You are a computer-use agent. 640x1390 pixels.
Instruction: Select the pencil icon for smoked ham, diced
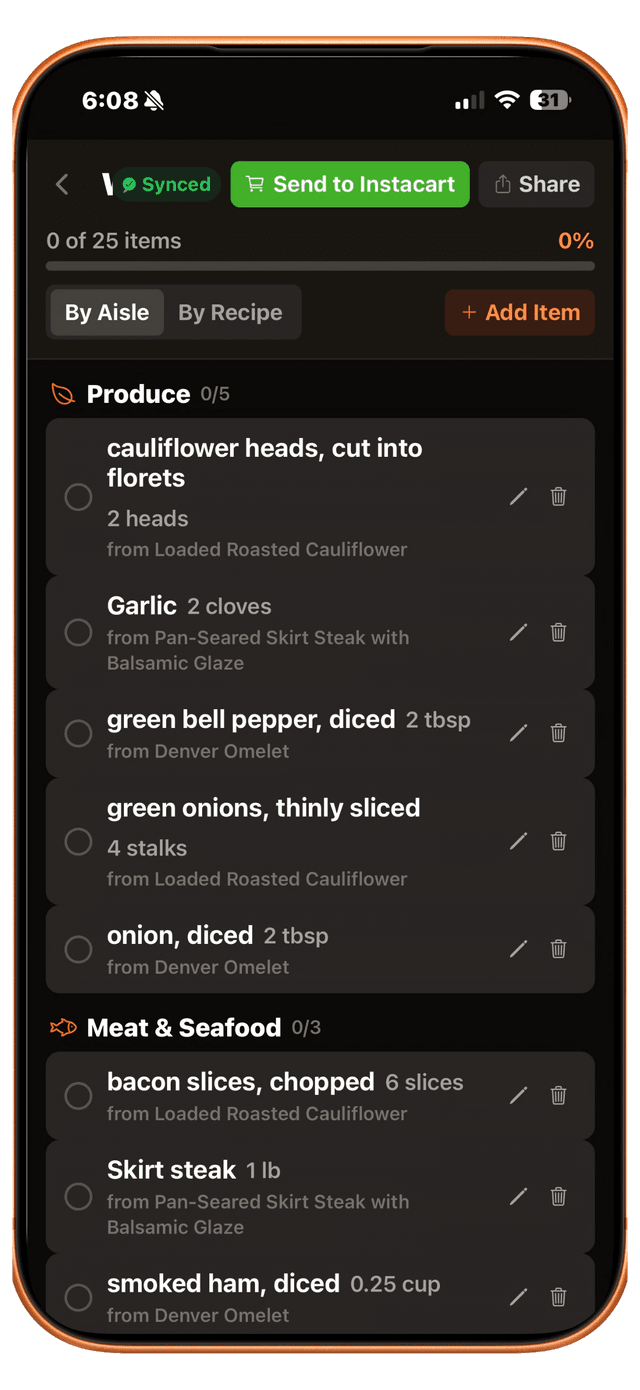pyautogui.click(x=518, y=1297)
